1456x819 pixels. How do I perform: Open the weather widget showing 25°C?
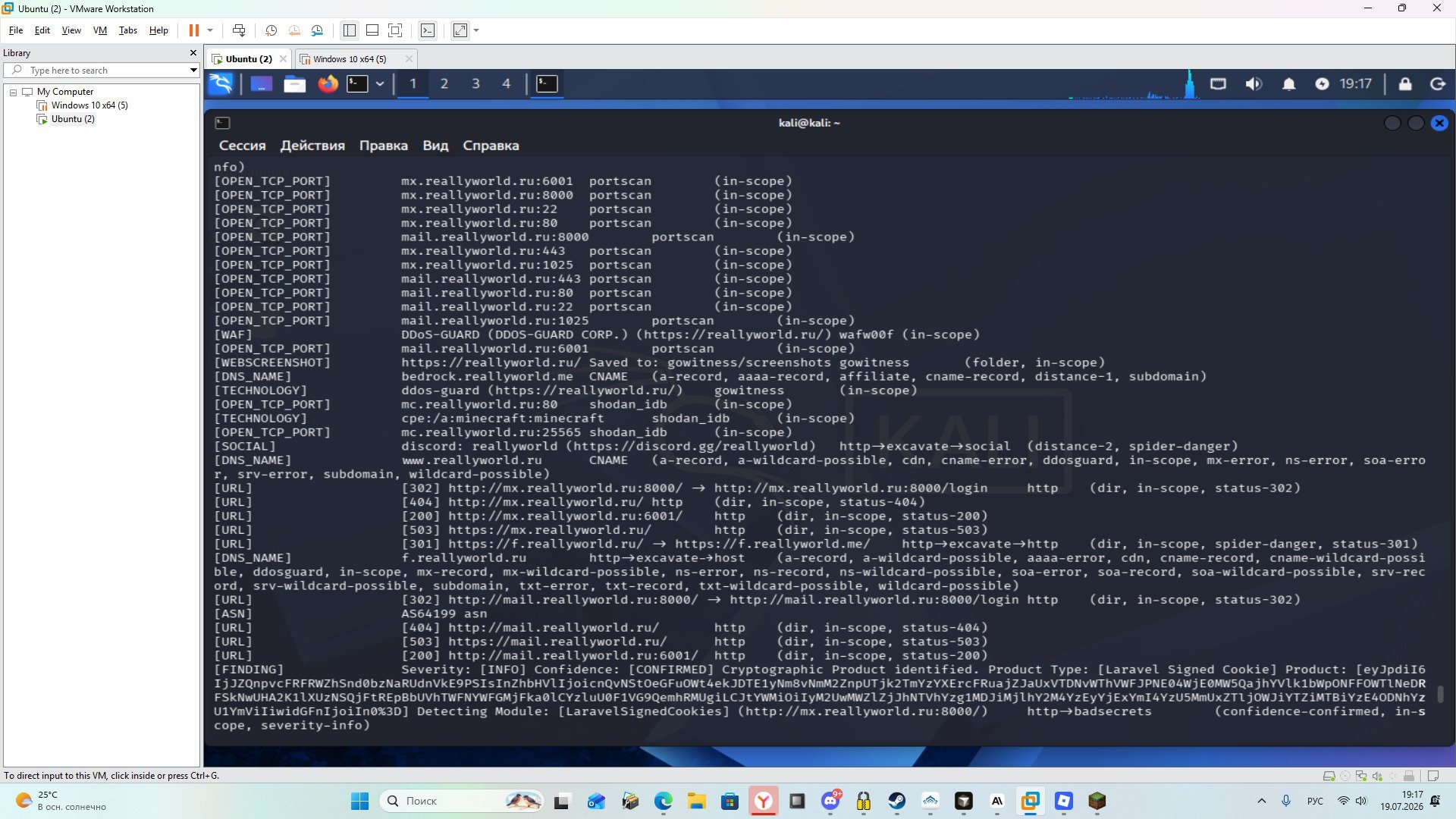point(62,801)
